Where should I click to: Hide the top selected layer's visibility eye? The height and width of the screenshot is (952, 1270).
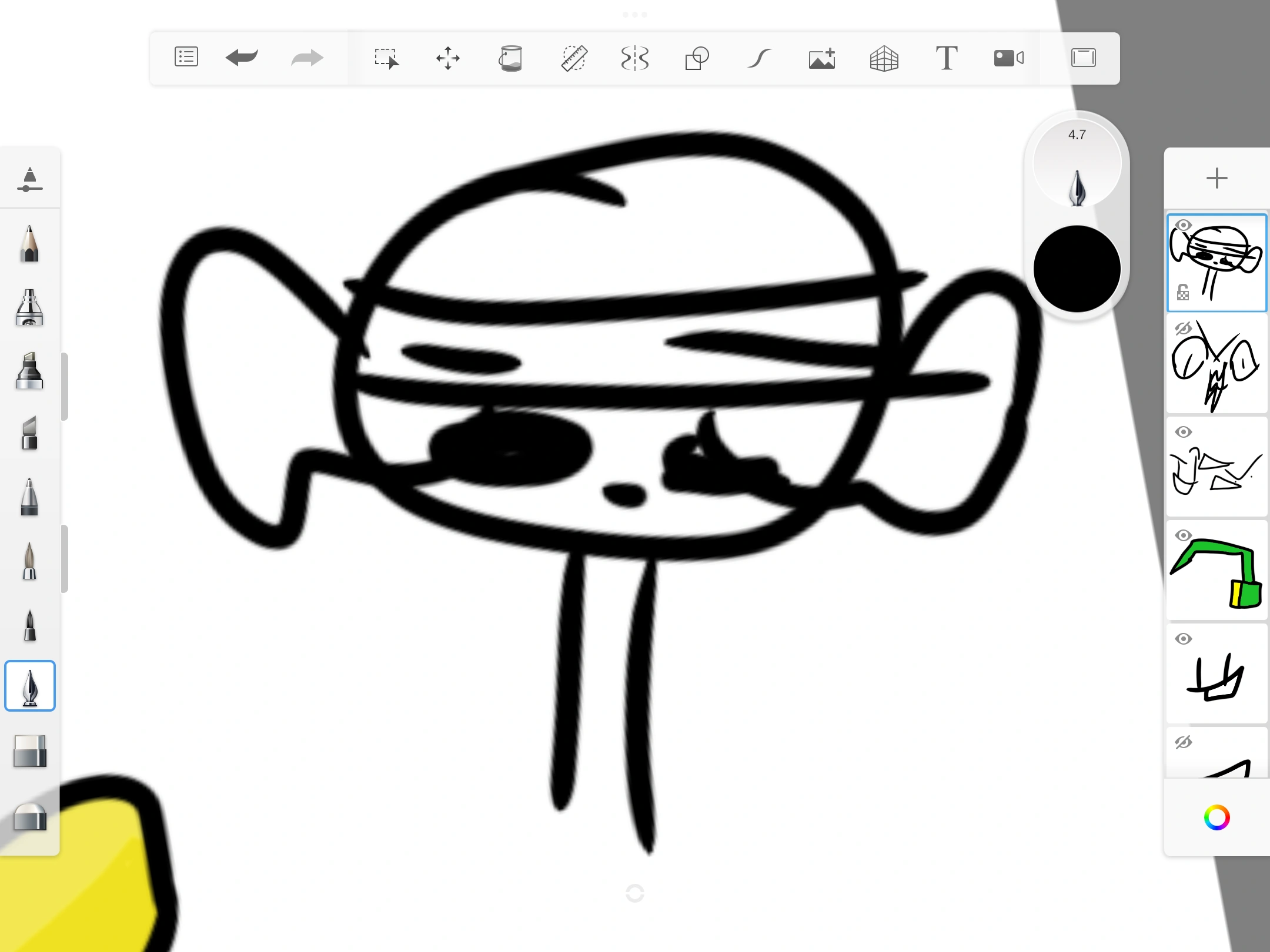[x=1183, y=226]
